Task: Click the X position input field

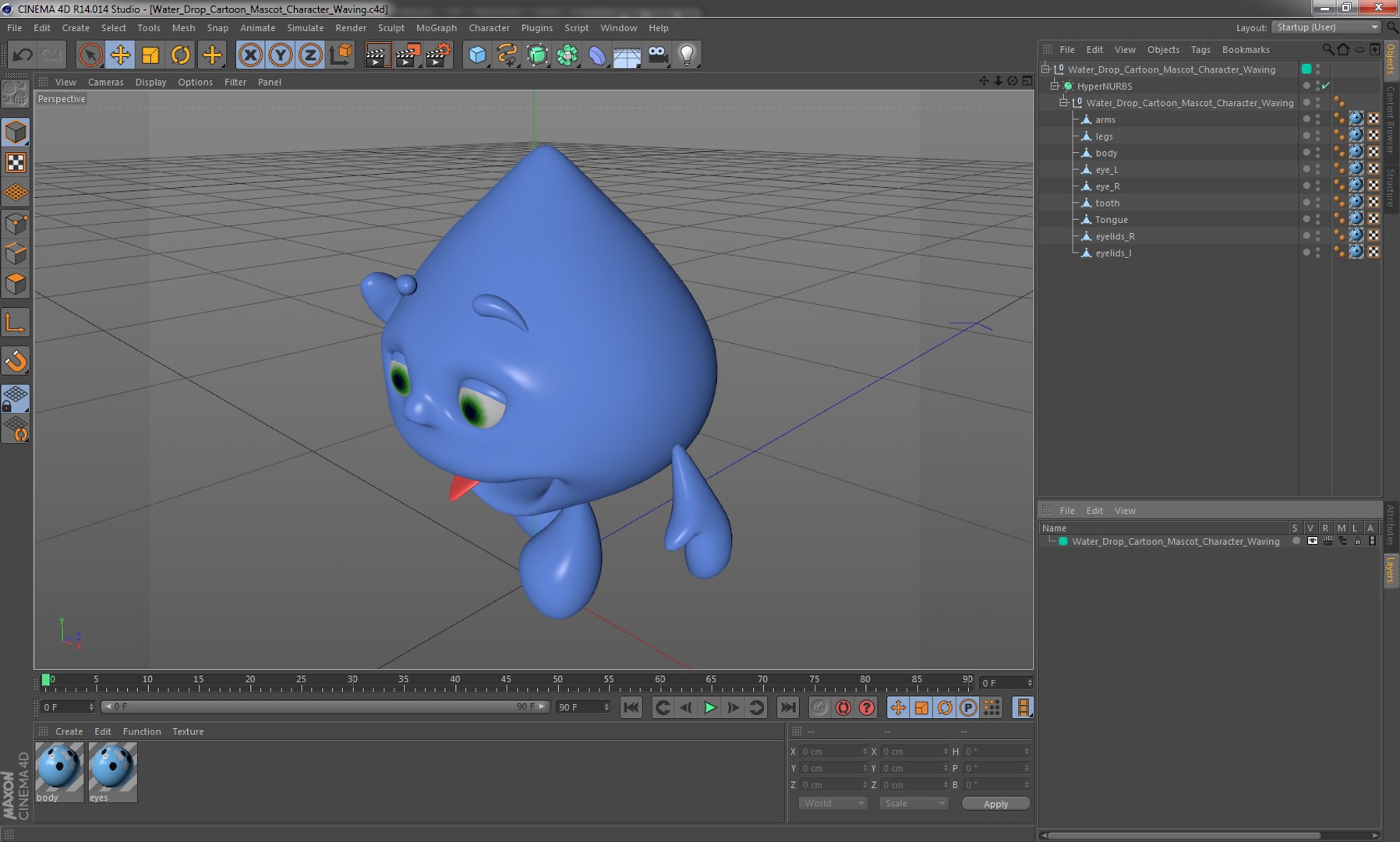Action: (x=833, y=752)
